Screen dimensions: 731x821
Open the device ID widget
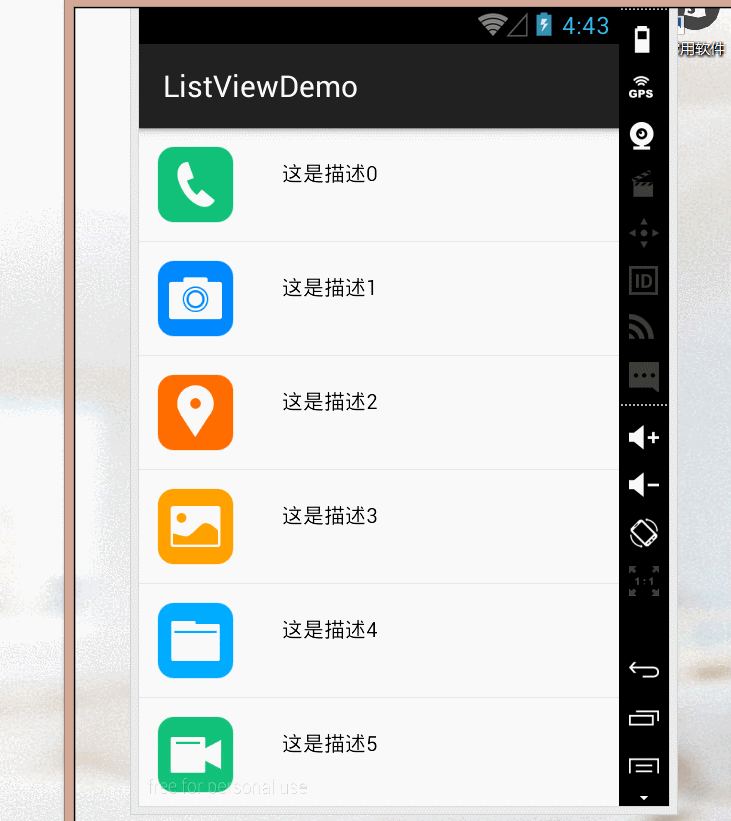(x=643, y=281)
